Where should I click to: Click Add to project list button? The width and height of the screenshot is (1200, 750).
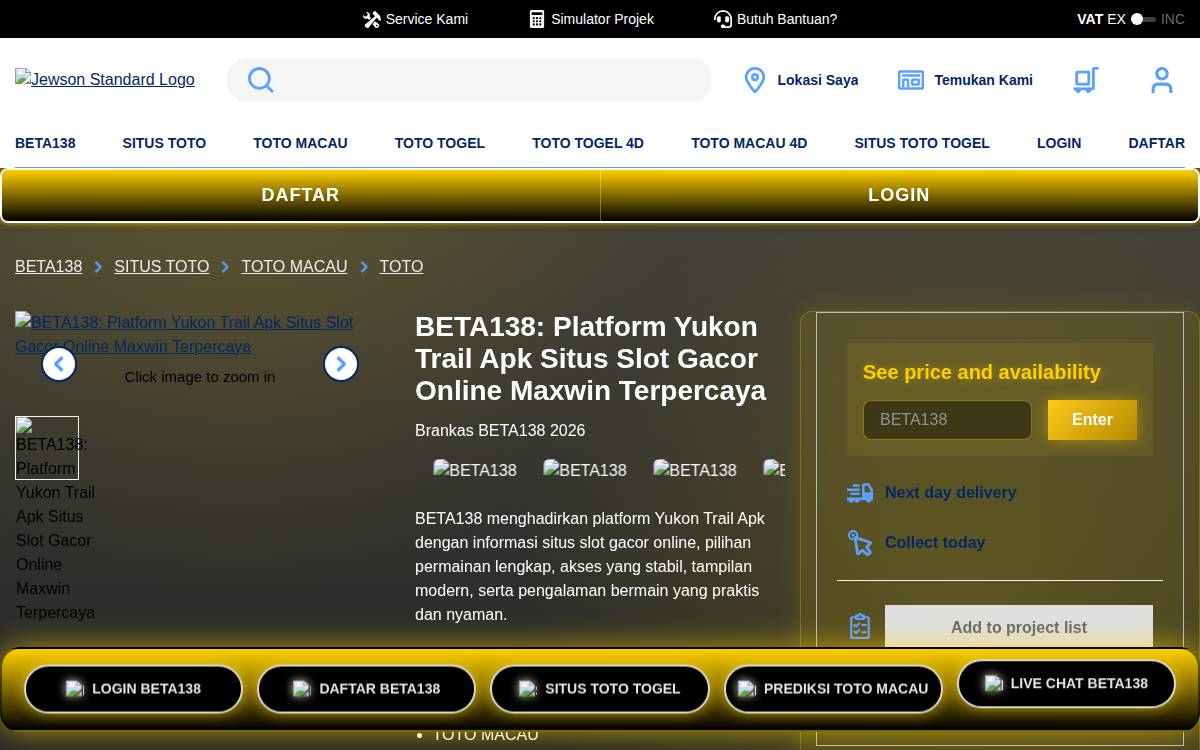click(1019, 627)
